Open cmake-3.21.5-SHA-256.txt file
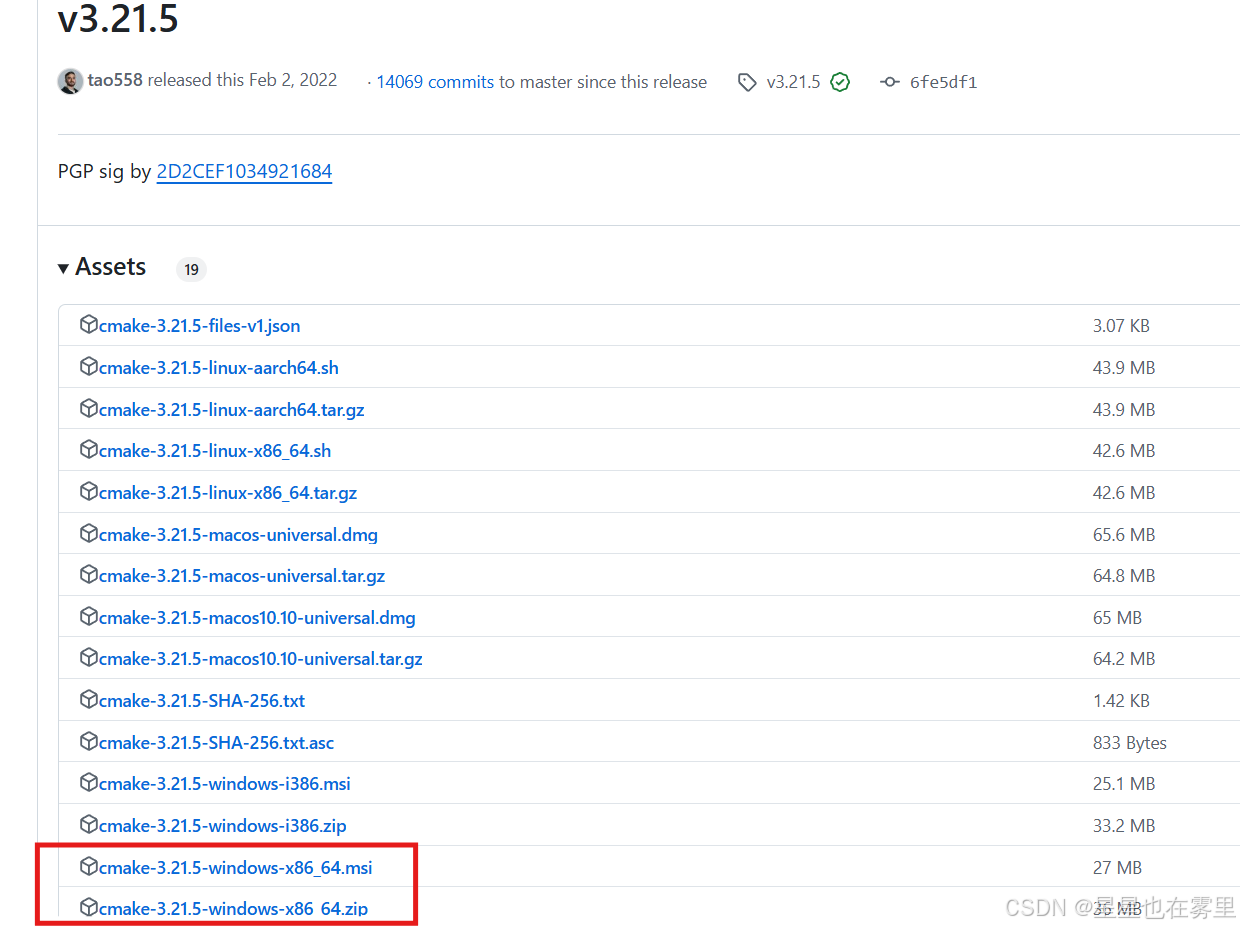The width and height of the screenshot is (1240, 927). click(201, 700)
